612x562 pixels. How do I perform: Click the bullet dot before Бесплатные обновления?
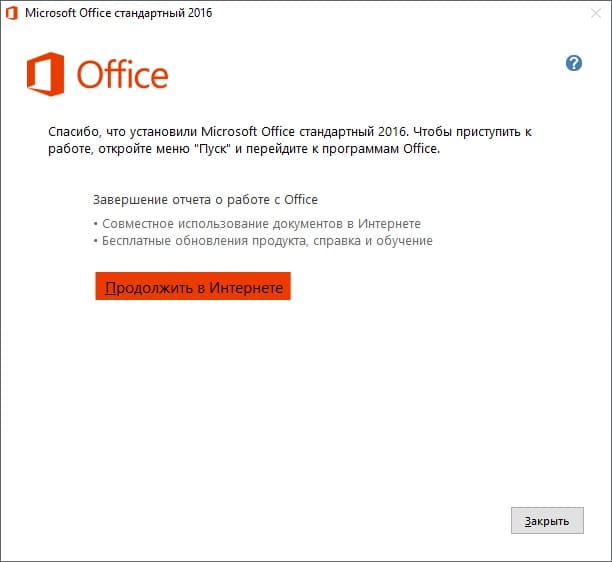(96, 241)
